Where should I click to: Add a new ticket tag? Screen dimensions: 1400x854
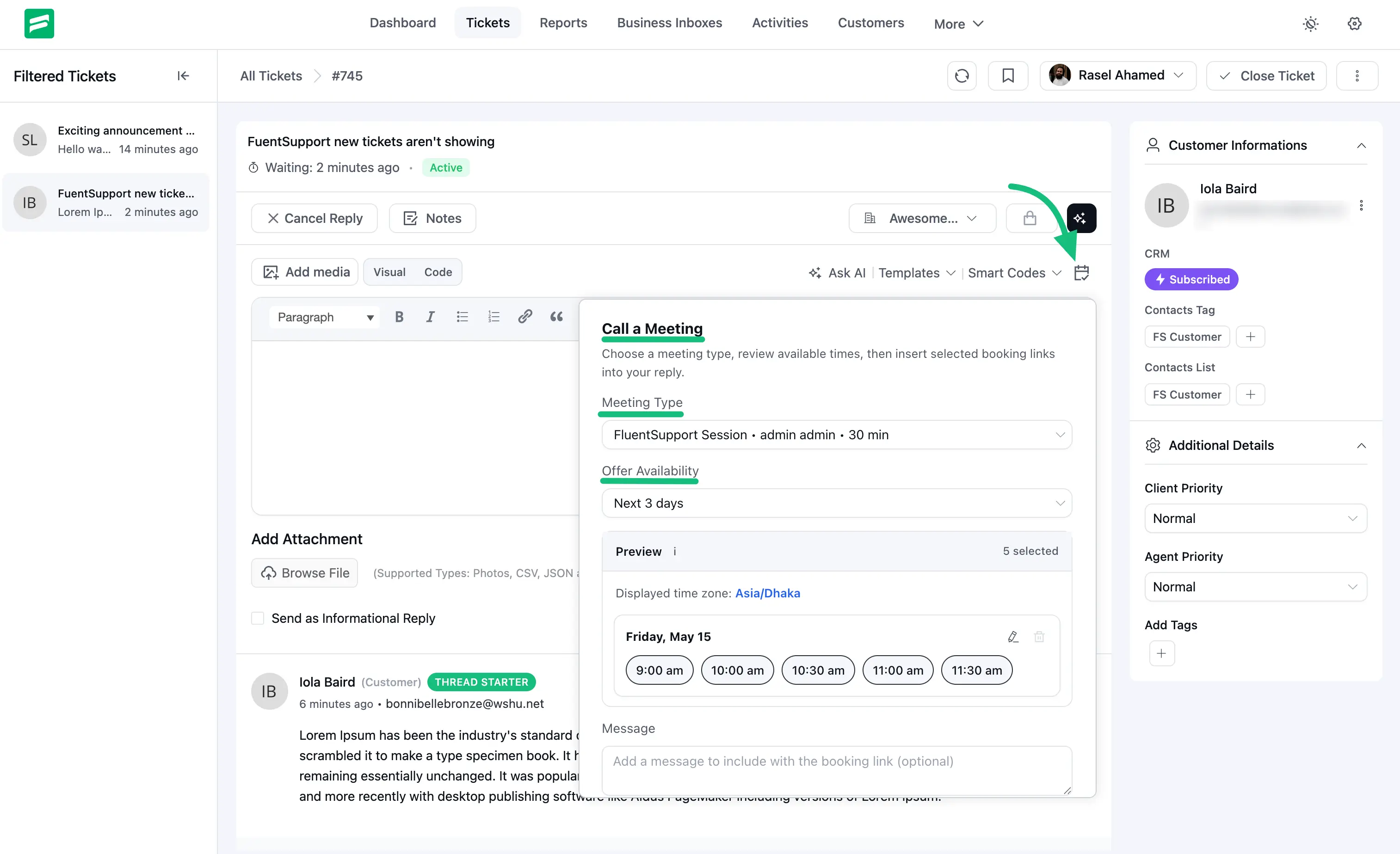click(1161, 653)
